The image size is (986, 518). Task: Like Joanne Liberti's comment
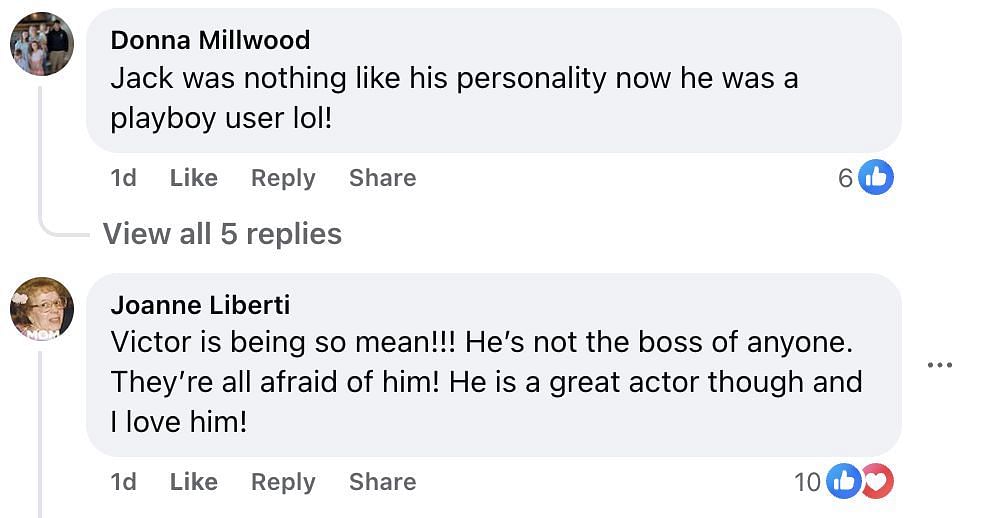193,482
